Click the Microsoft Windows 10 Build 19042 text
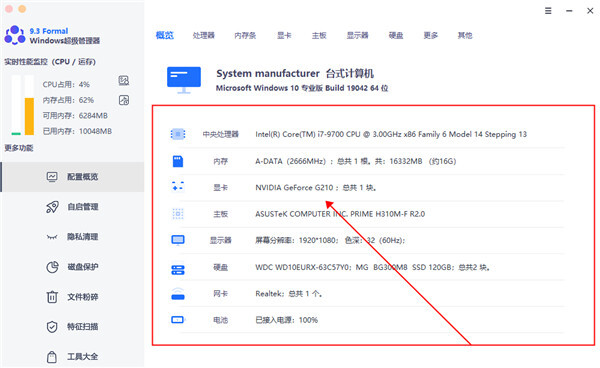The width and height of the screenshot is (600, 368). tap(302, 88)
